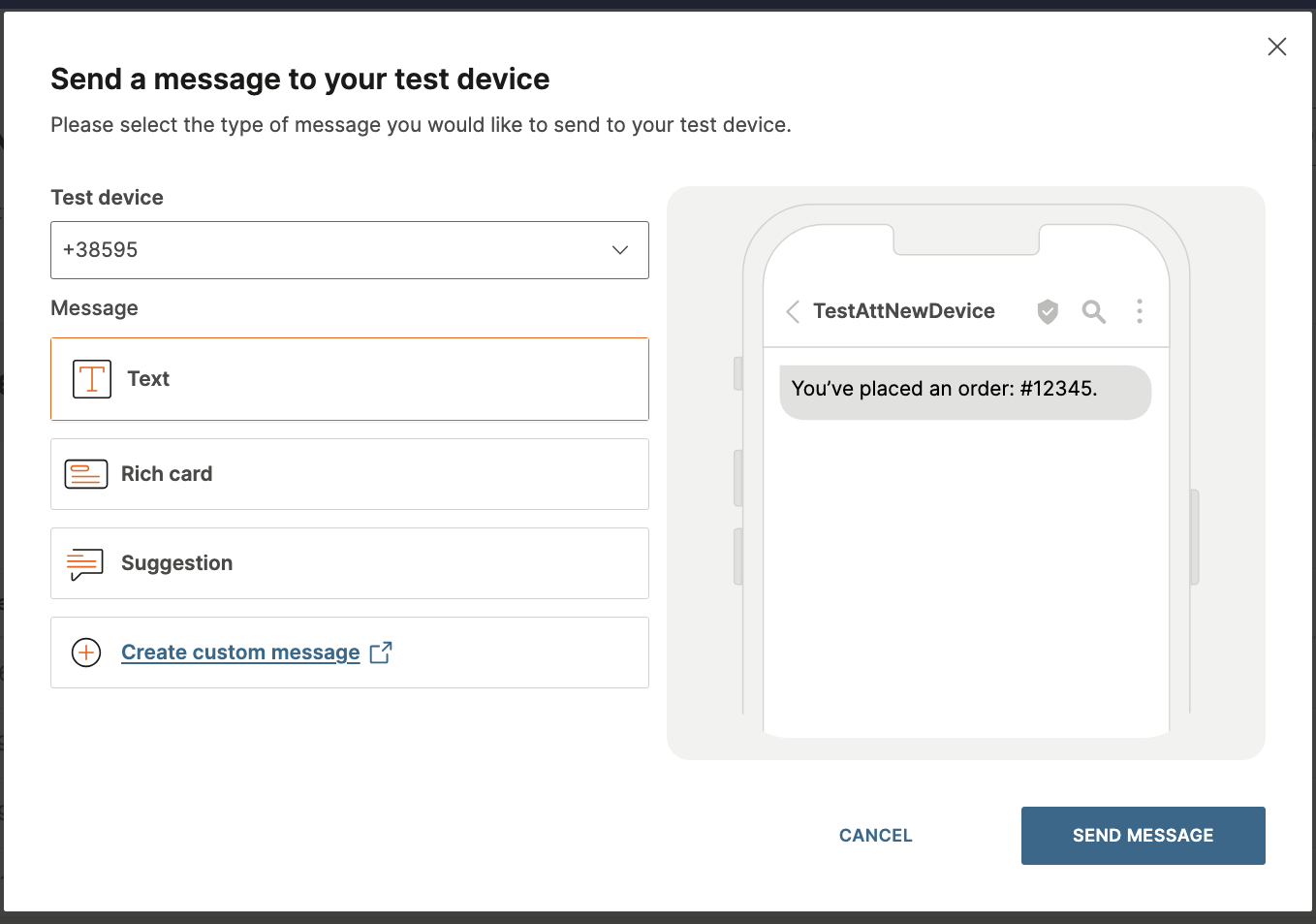This screenshot has width=1316, height=924.
Task: Click the shield verification icon in the chat preview
Action: click(1048, 311)
